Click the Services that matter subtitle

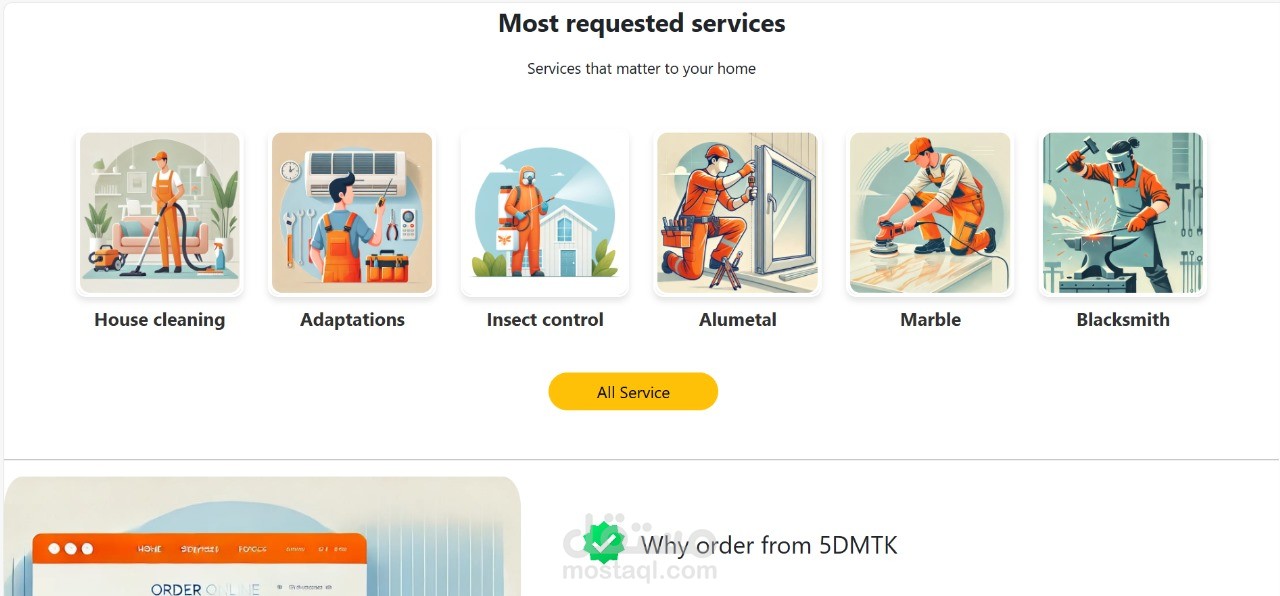point(642,69)
